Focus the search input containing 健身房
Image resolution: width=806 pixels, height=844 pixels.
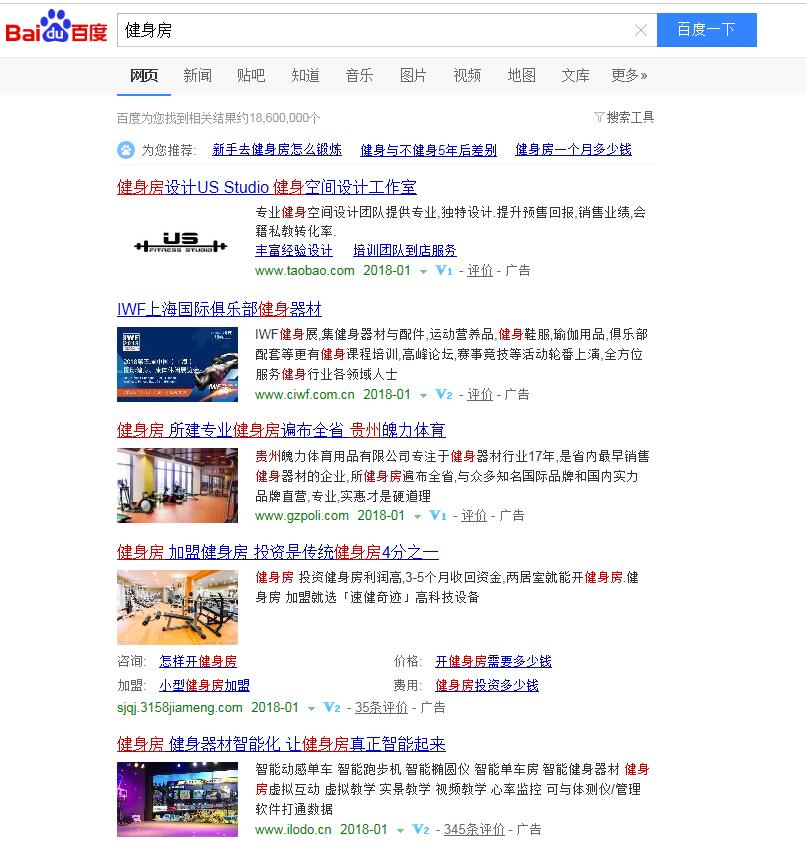tap(377, 30)
